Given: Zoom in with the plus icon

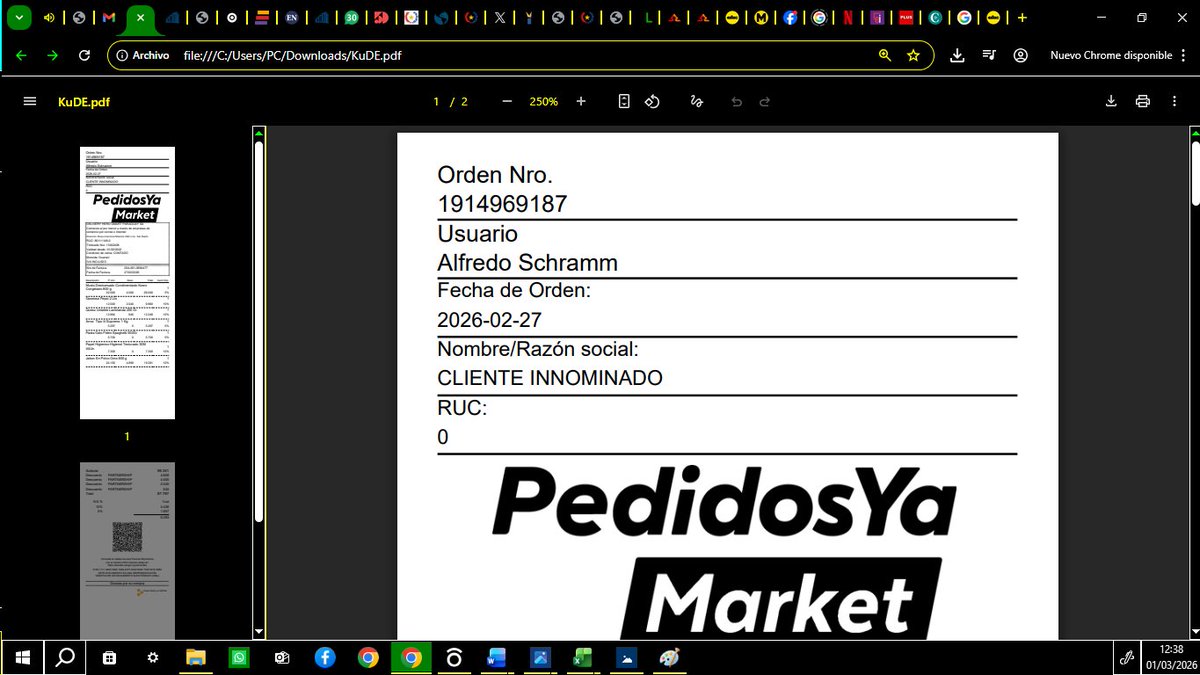Looking at the screenshot, I should pos(581,101).
